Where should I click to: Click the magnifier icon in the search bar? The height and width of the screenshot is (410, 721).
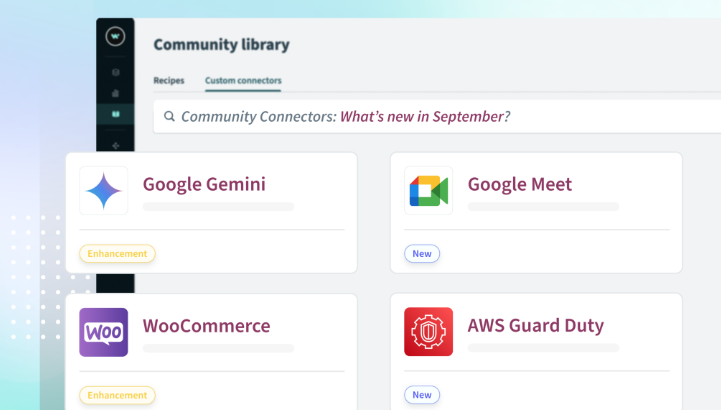point(169,117)
